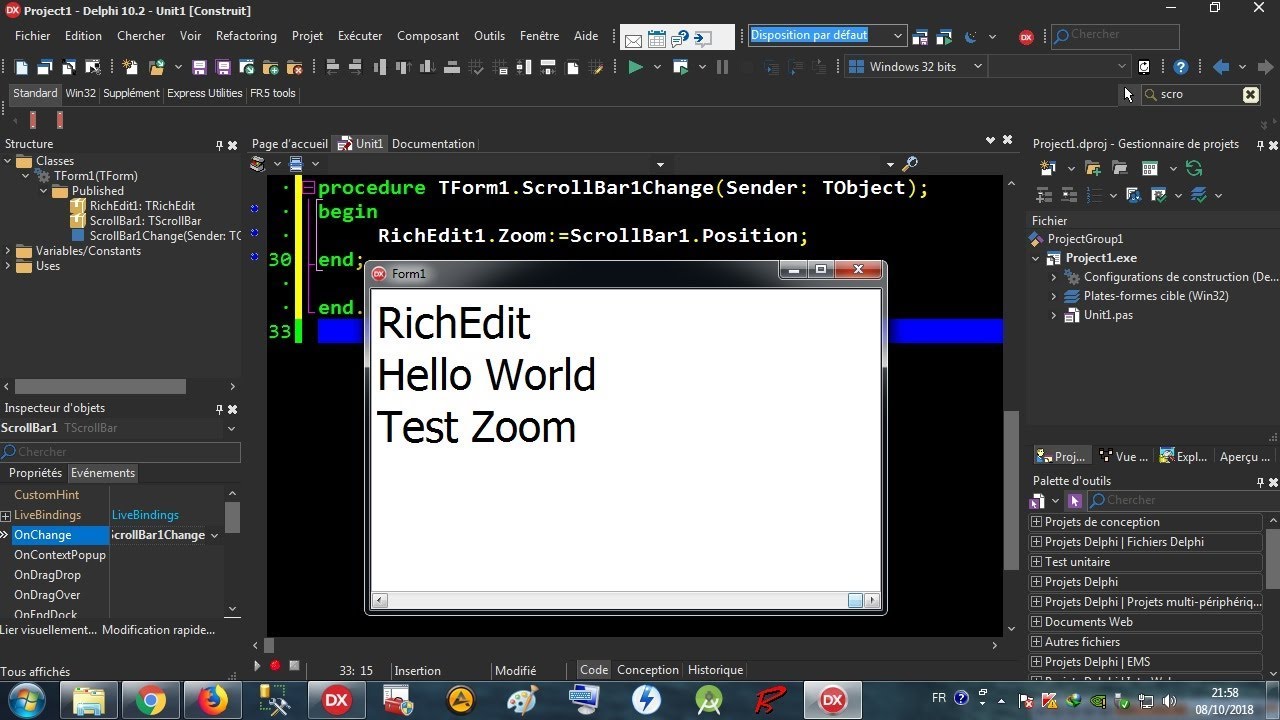Switch to the Conception tab at editor bottom

(x=647, y=670)
